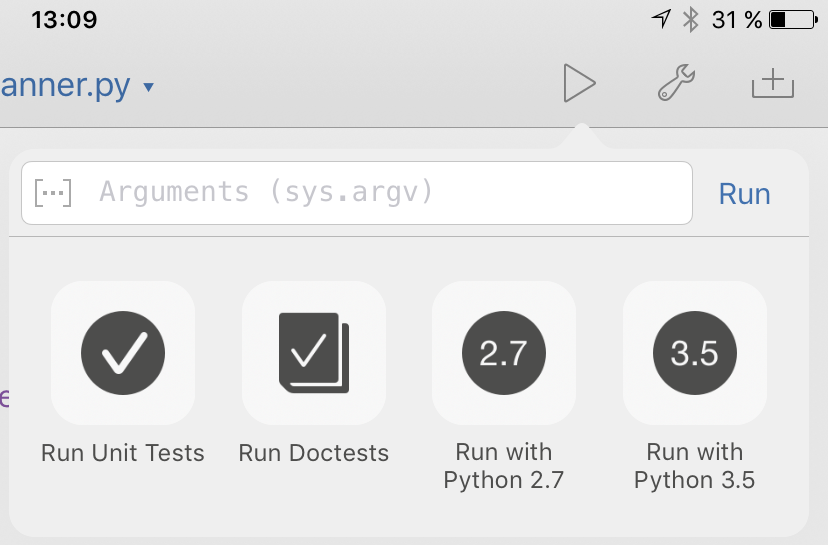Tap the bracketed ellipsis arguments icon
Viewport: 828px width, 545px height.
[x=53, y=192]
